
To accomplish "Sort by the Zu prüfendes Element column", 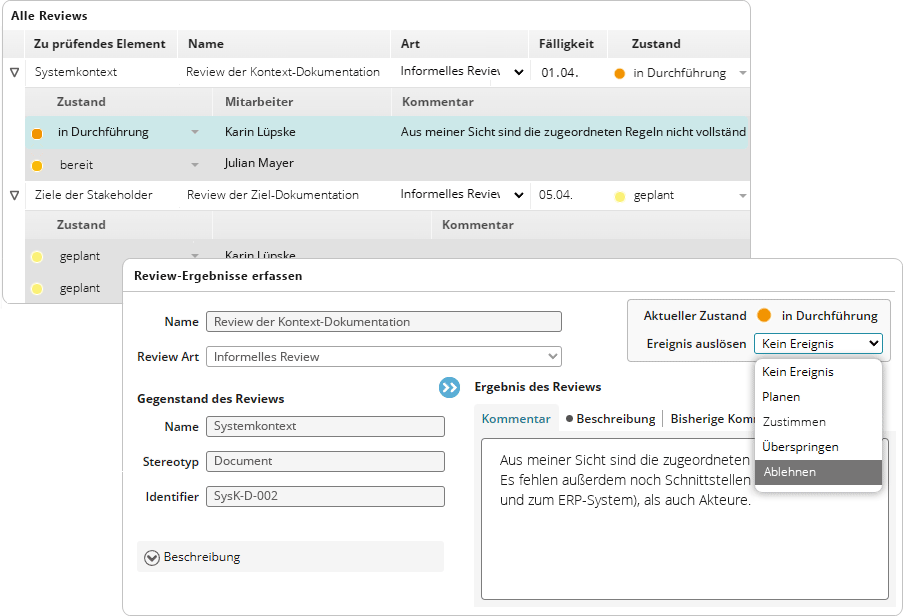I will [x=101, y=44].
